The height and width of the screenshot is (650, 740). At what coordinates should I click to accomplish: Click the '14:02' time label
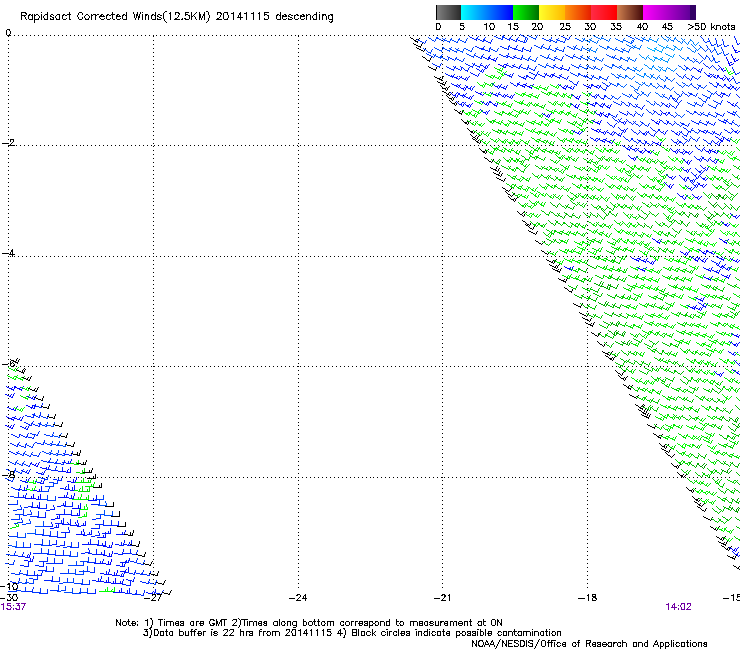678,607
